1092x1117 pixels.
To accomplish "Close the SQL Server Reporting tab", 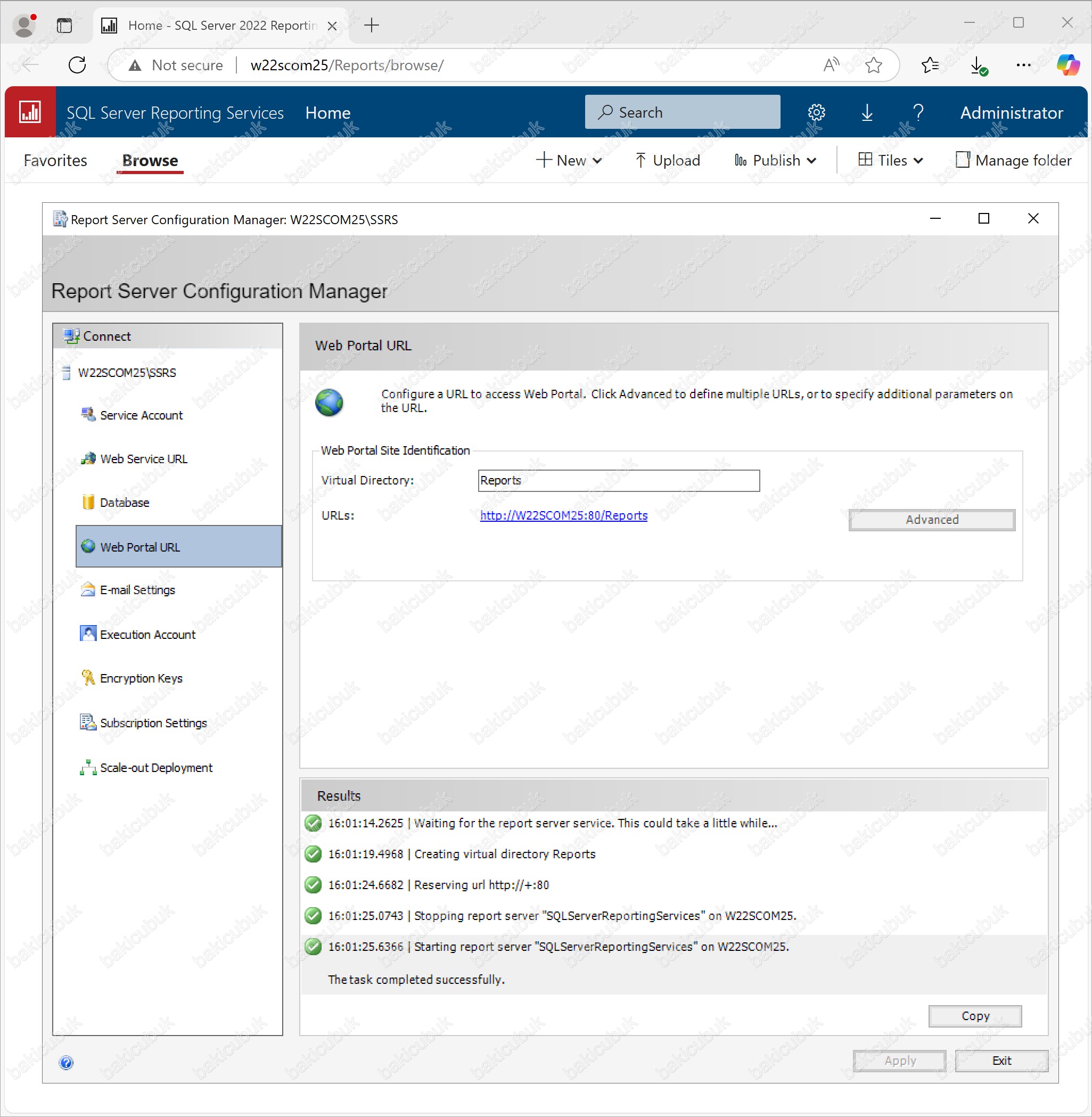I will 332,26.
